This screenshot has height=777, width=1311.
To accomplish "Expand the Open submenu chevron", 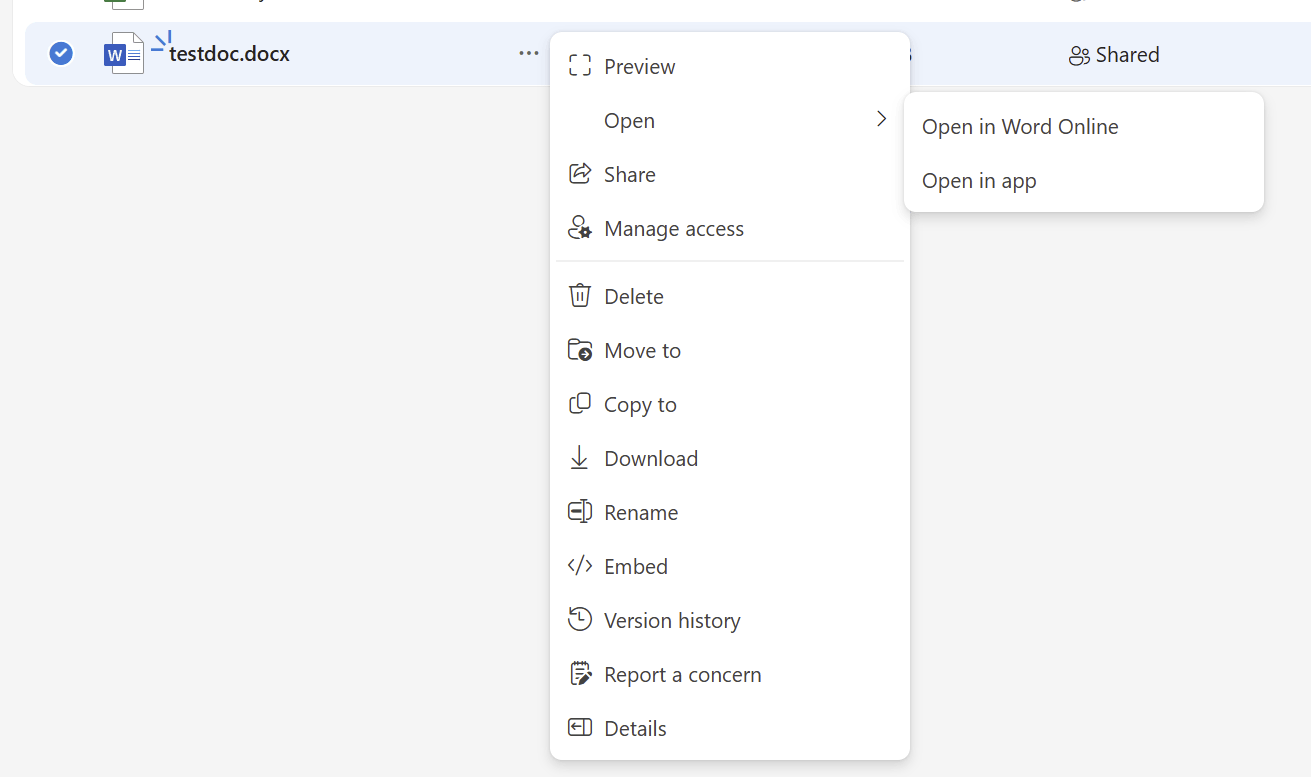I will [881, 120].
